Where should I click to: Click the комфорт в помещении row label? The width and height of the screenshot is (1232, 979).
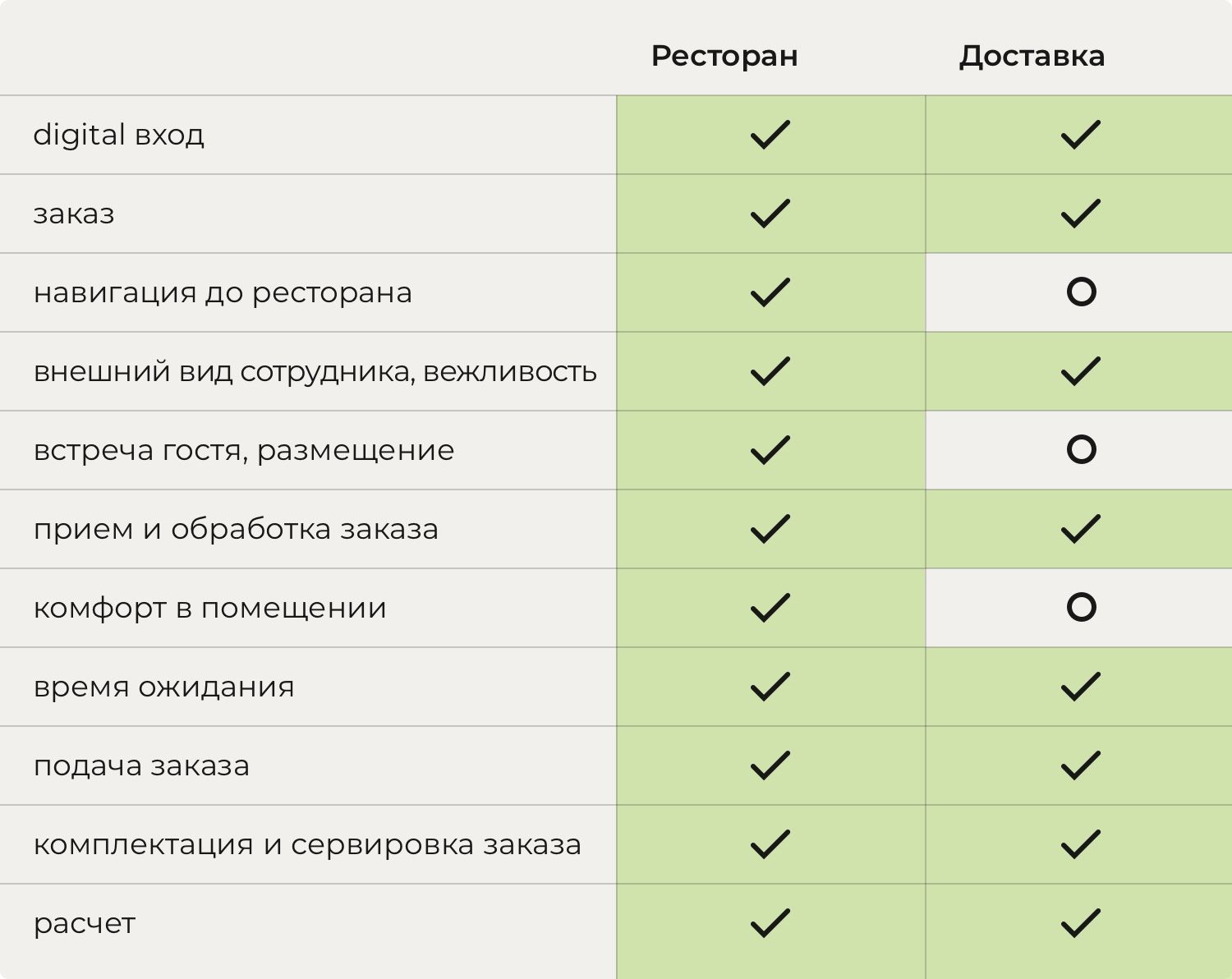tap(209, 609)
